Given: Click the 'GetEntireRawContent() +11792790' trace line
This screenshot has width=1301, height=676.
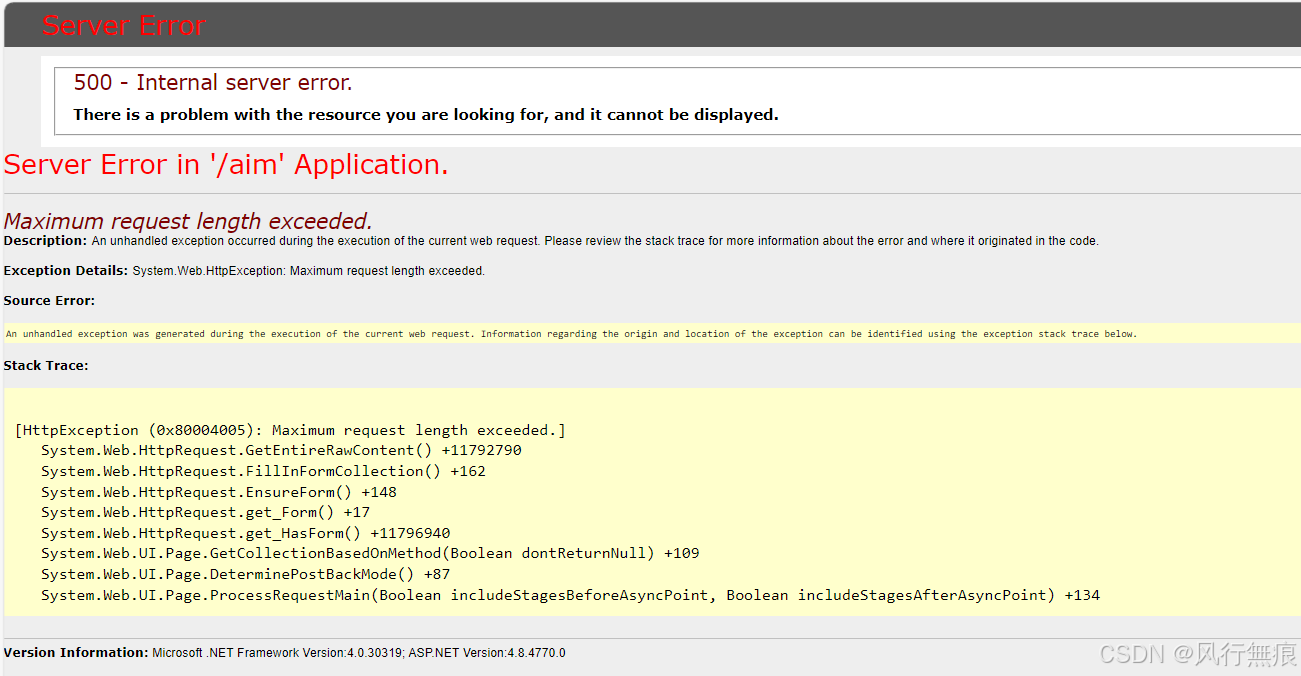Looking at the screenshot, I should tap(281, 451).
